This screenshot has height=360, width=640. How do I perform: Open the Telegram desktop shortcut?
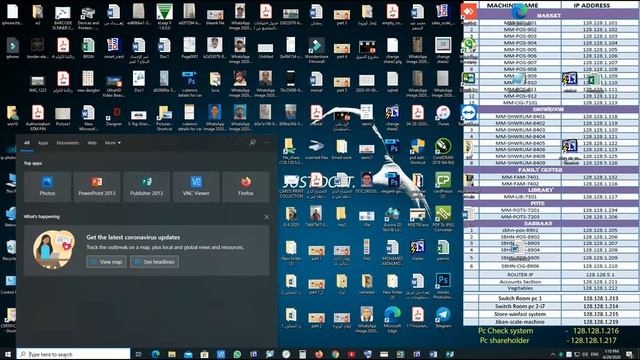click(443, 318)
